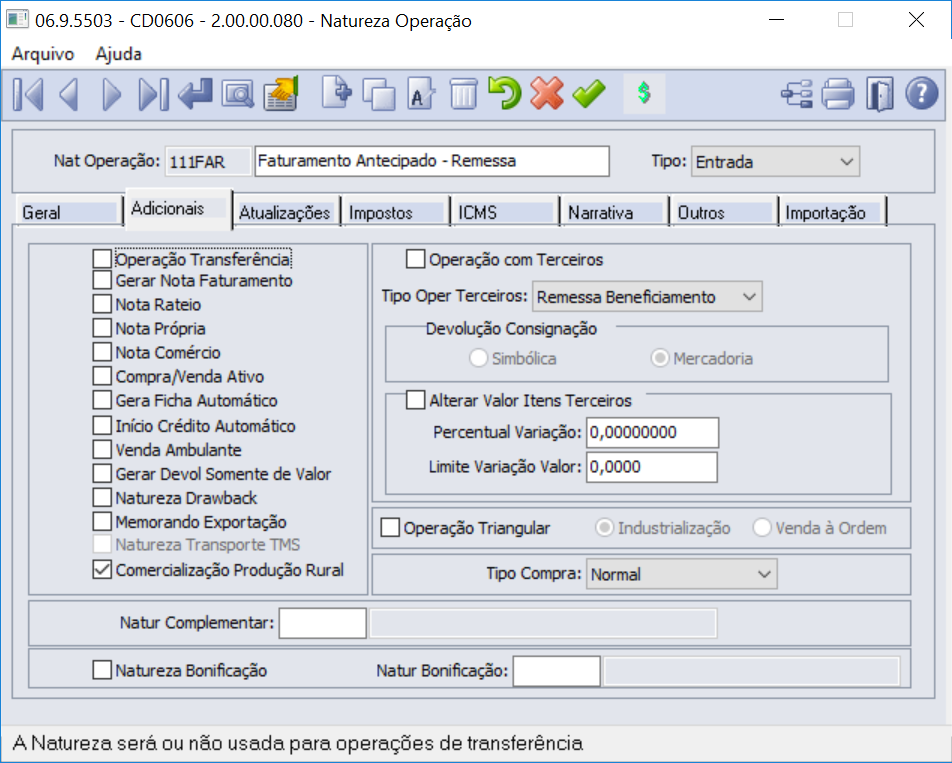Click the Faturamento Antecipado description field
Viewport: 952px width, 763px height.
pos(432,161)
